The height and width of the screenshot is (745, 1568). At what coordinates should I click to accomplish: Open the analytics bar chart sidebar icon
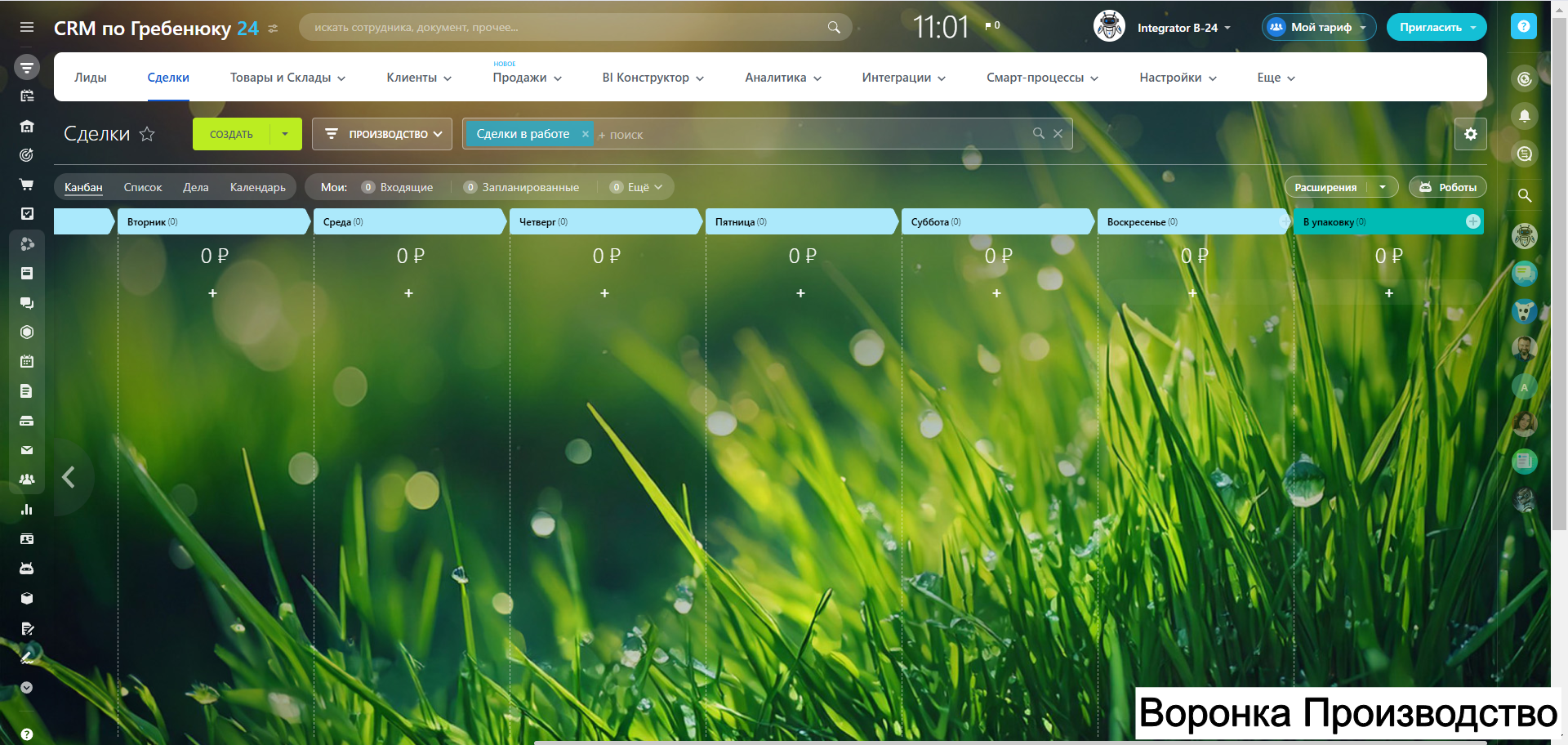click(x=27, y=510)
